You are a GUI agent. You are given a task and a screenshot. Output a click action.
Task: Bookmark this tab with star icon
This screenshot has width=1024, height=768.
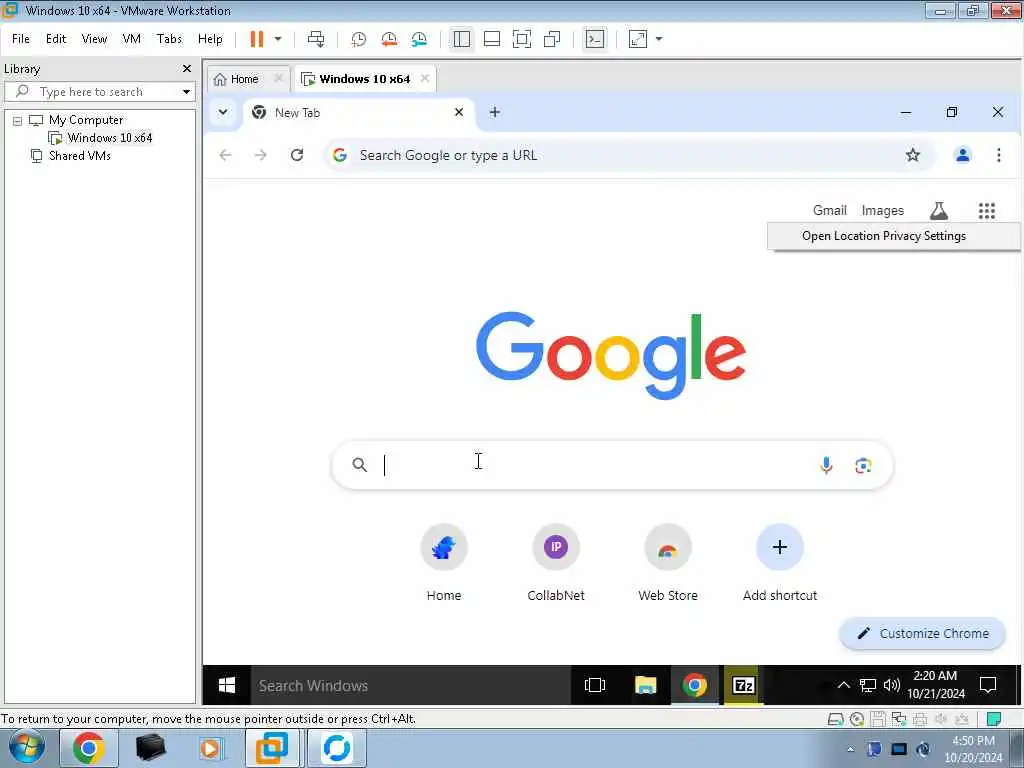[x=913, y=155]
